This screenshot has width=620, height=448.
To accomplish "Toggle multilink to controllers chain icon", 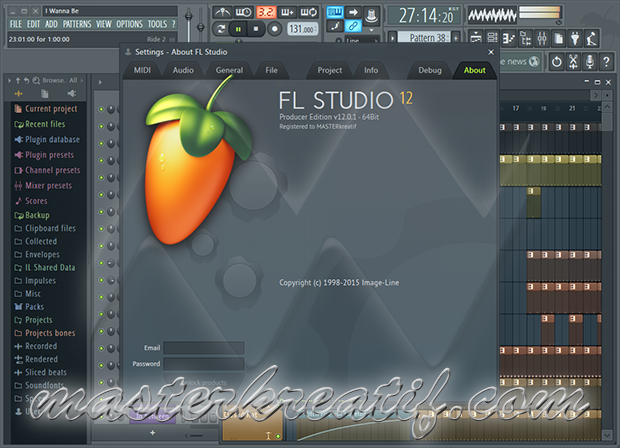I will pos(353,26).
